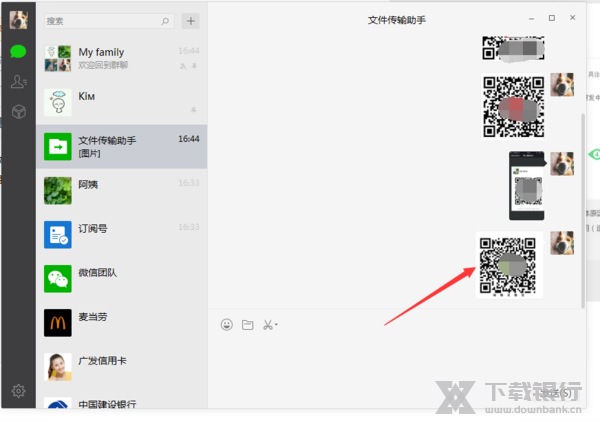This screenshot has height=422, width=600.
Task: Click the 订阅号 blue icon
Action: pos(58,234)
